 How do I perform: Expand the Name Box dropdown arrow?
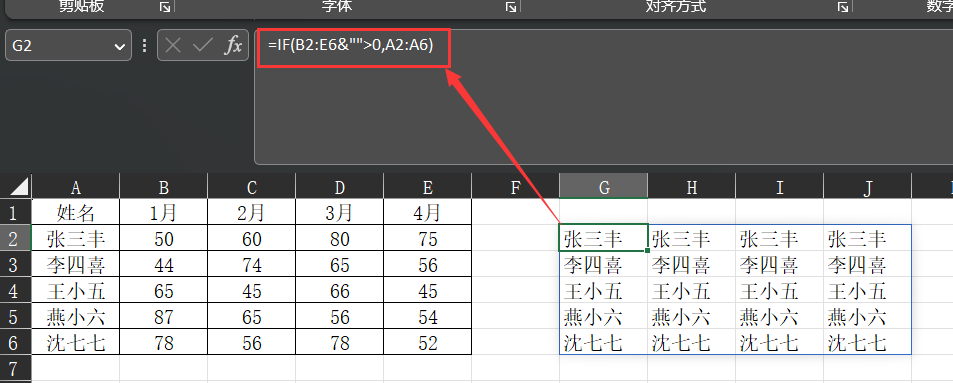coord(119,46)
